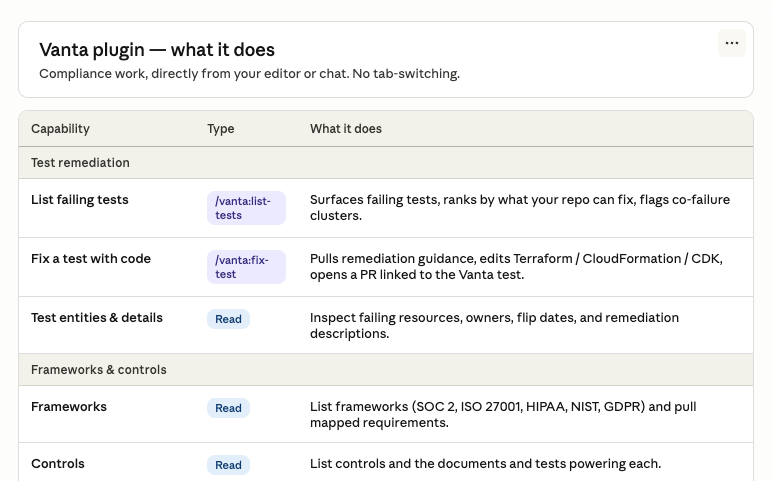Click Read badge in Controls row
The height and width of the screenshot is (481, 773).
coord(228,465)
